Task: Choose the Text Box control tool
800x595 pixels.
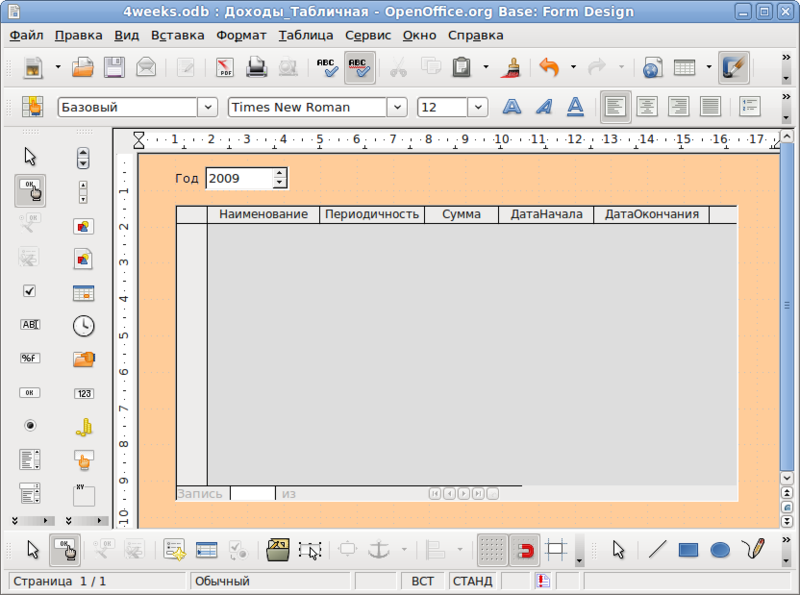Action: point(30,325)
